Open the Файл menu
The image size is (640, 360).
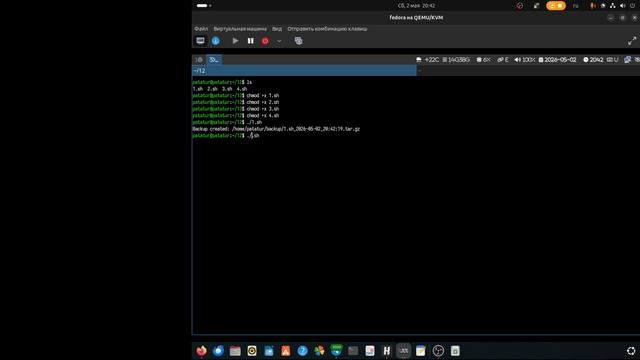[x=201, y=29]
